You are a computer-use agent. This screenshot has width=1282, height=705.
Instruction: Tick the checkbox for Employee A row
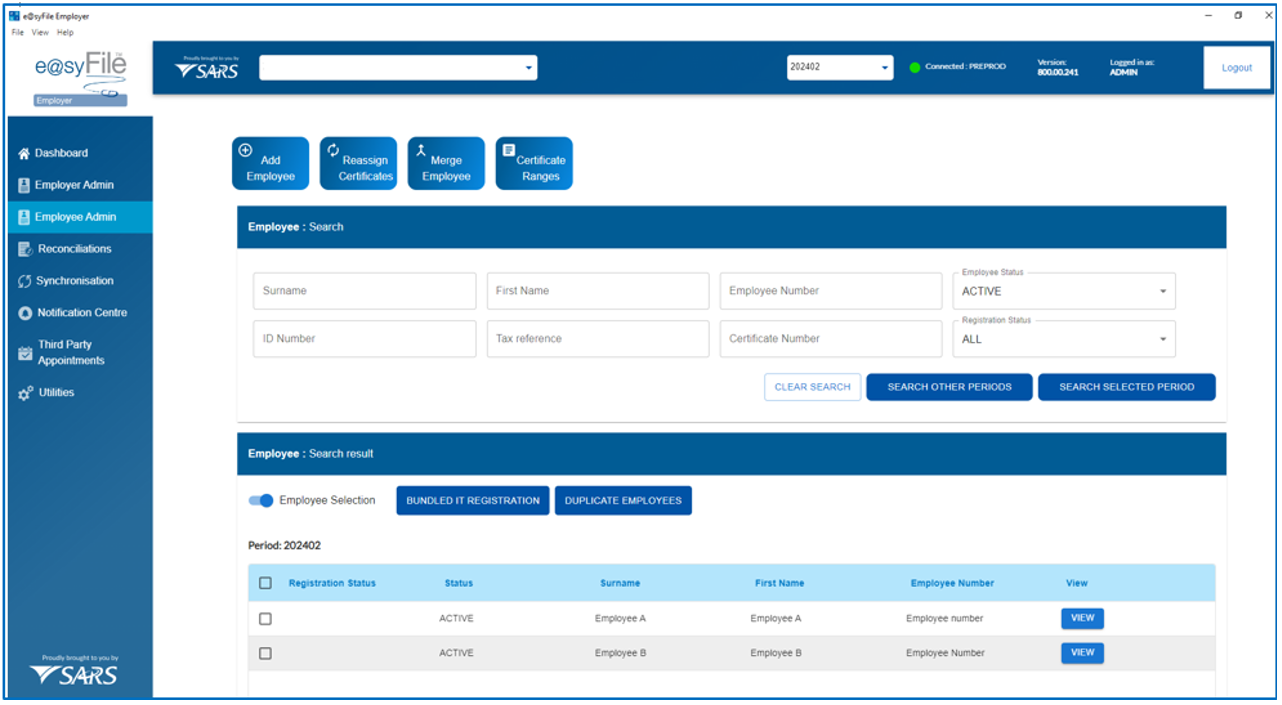click(x=265, y=619)
